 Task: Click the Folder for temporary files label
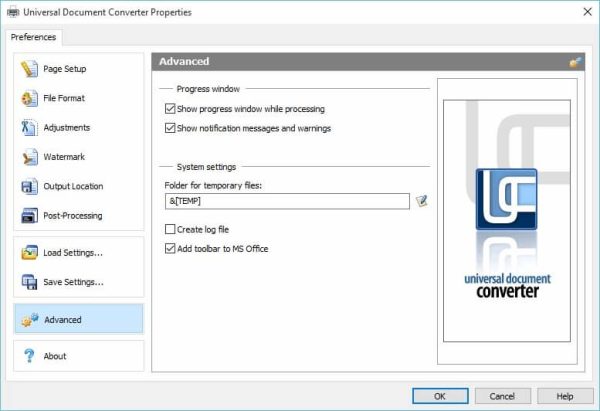pos(213,185)
